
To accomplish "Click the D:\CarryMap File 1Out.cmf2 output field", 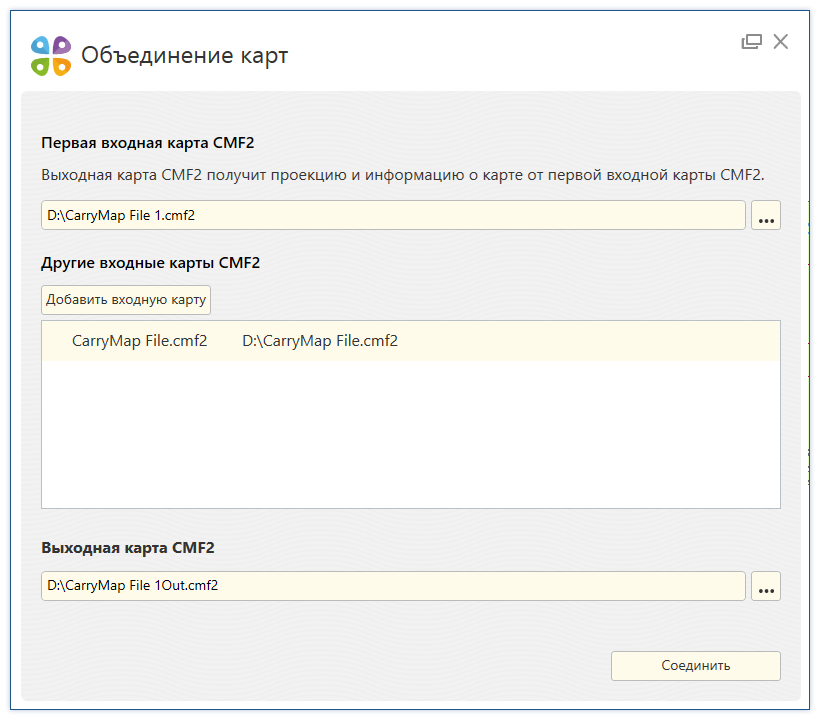I will (x=393, y=586).
